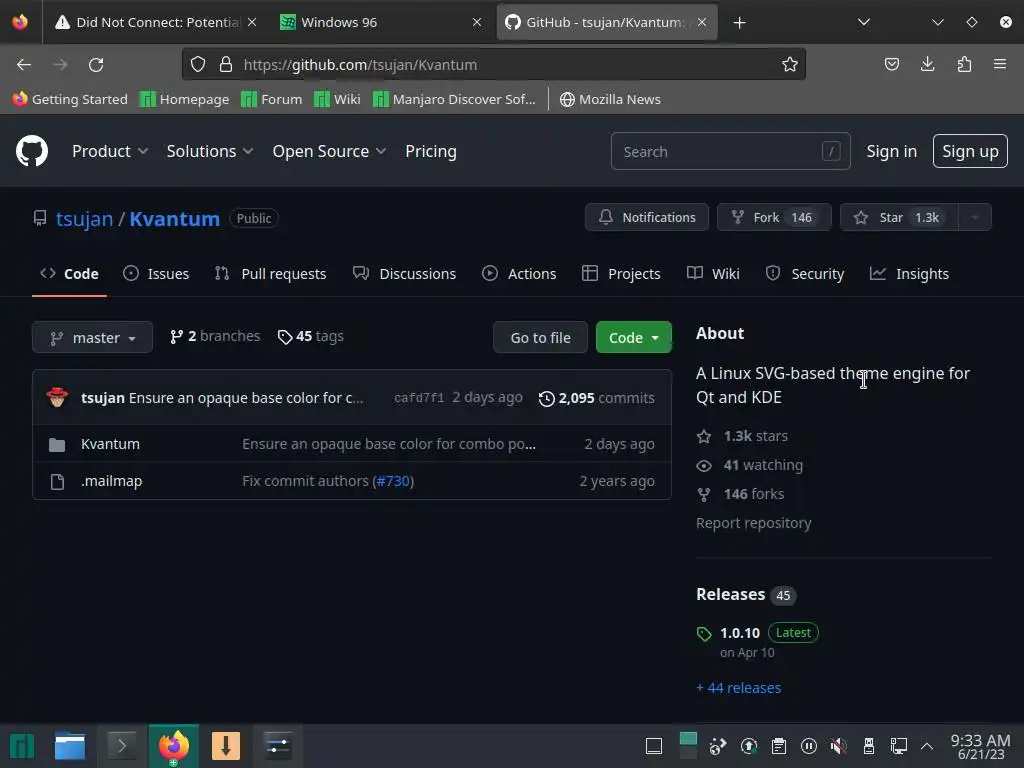Close the Windows 96 tab
Image resolution: width=1024 pixels, height=768 pixels.
tap(477, 22)
